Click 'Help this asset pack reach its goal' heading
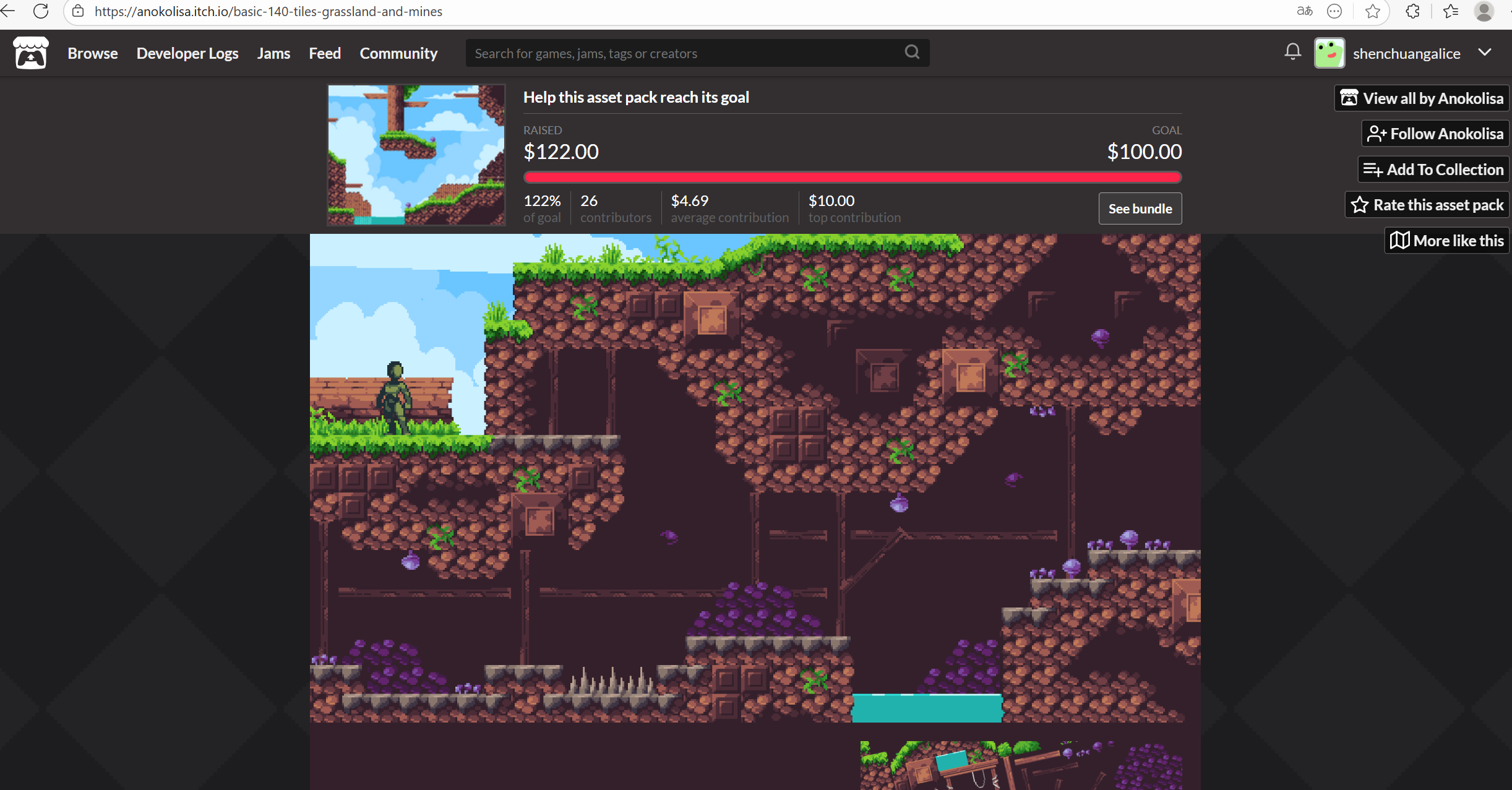1512x790 pixels. [636, 97]
